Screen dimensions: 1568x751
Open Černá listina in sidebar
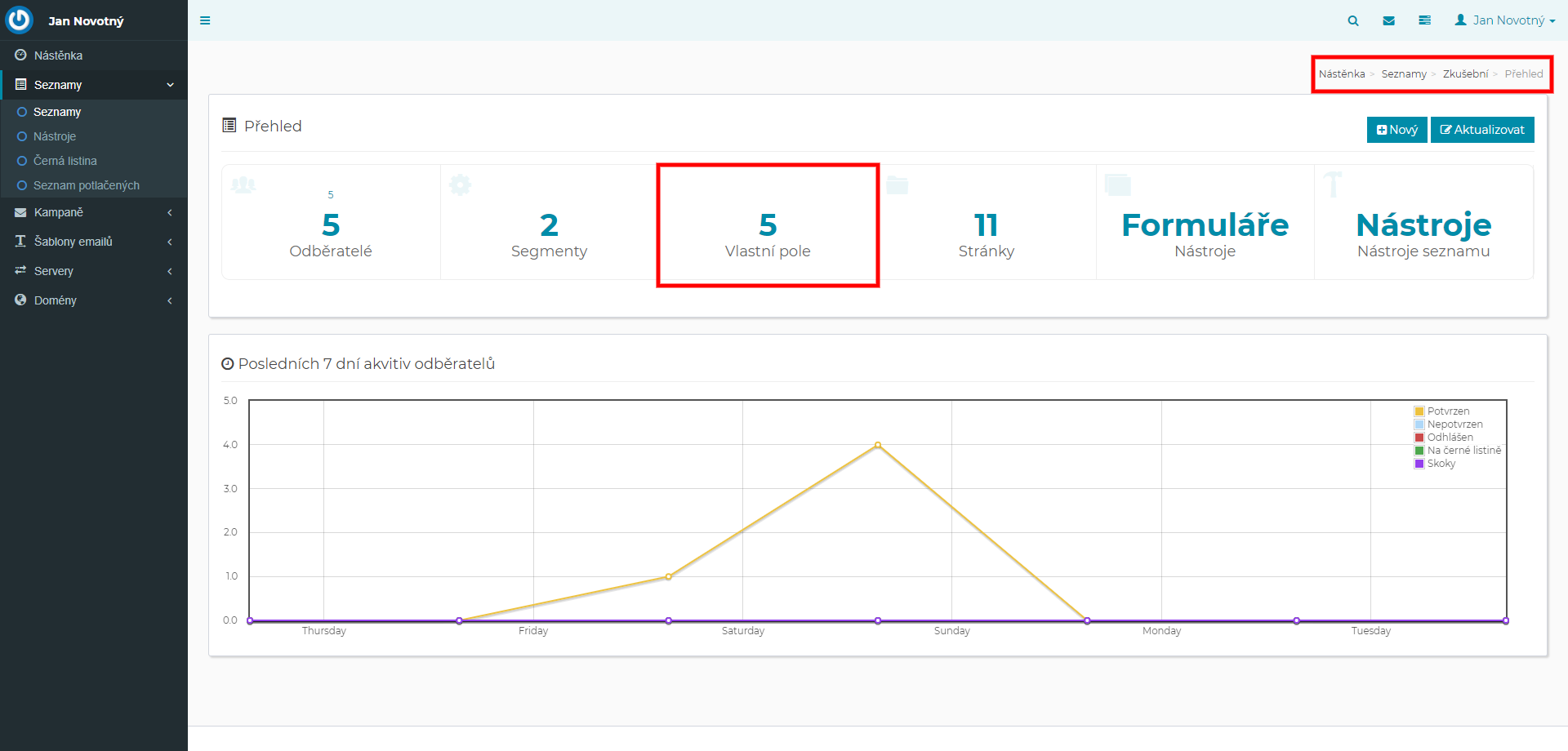[65, 161]
